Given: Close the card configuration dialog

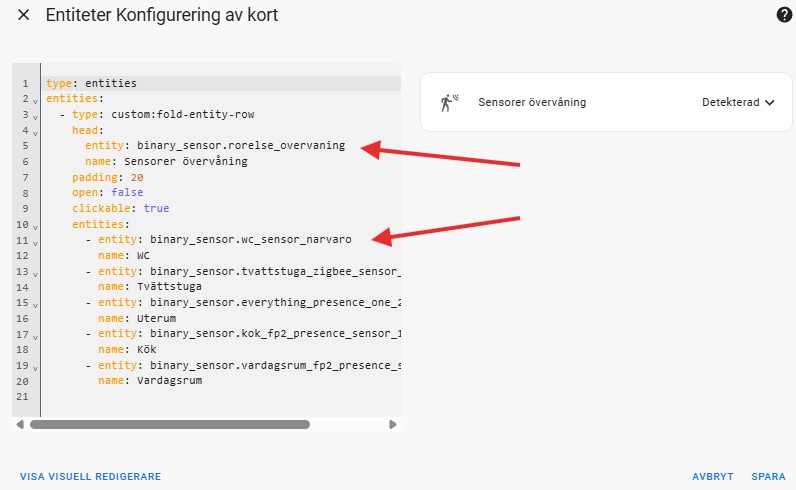Looking at the screenshot, I should coord(23,15).
